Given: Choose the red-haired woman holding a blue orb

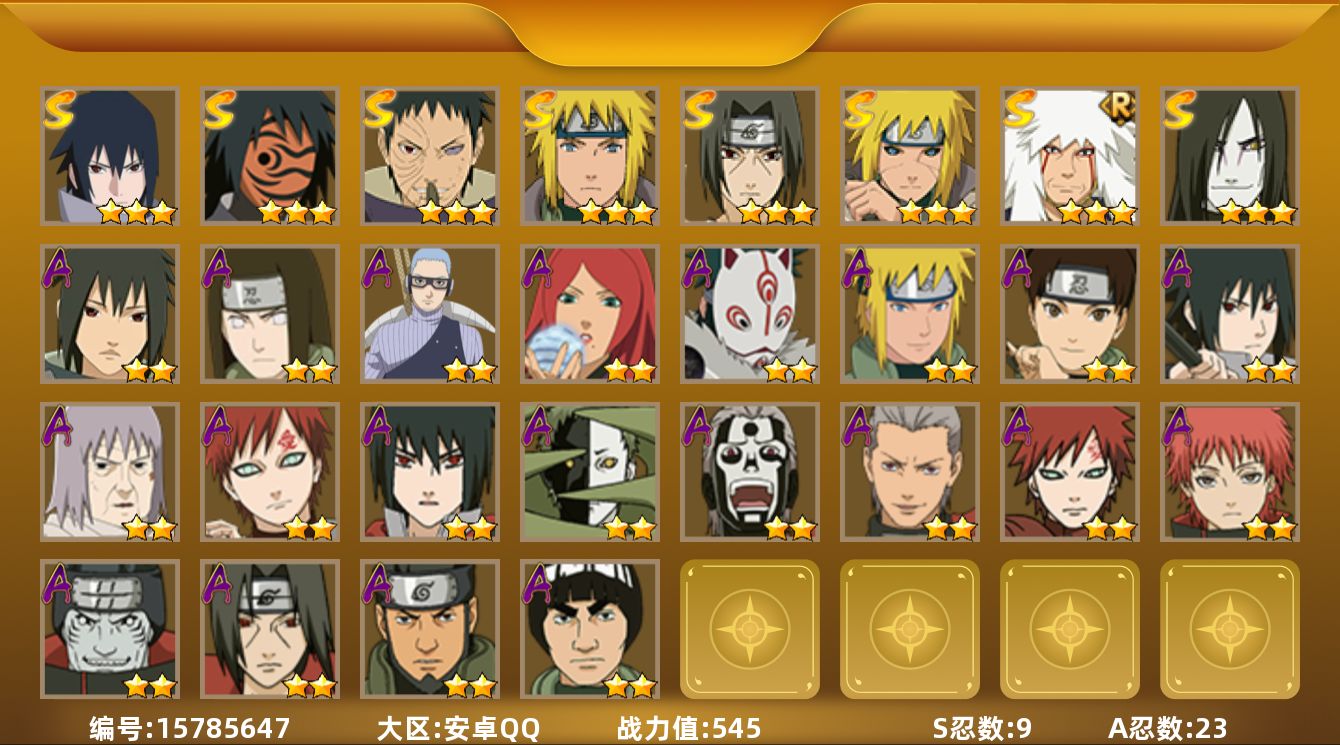Looking at the screenshot, I should (x=590, y=314).
